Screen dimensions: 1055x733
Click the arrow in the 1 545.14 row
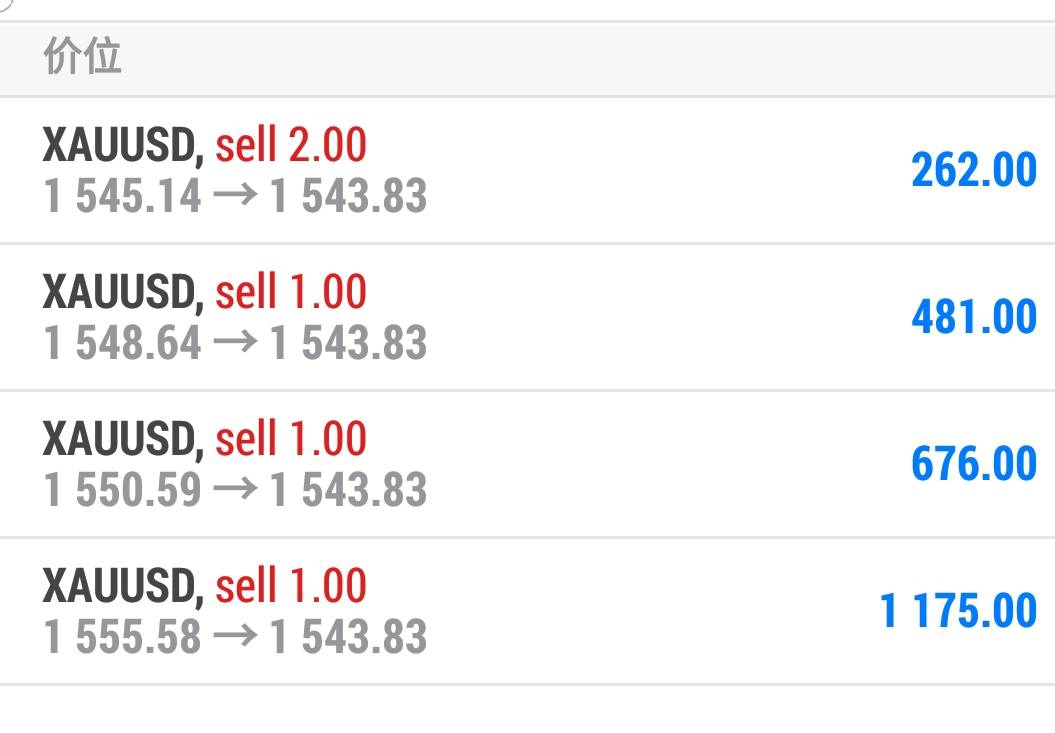pos(236,196)
